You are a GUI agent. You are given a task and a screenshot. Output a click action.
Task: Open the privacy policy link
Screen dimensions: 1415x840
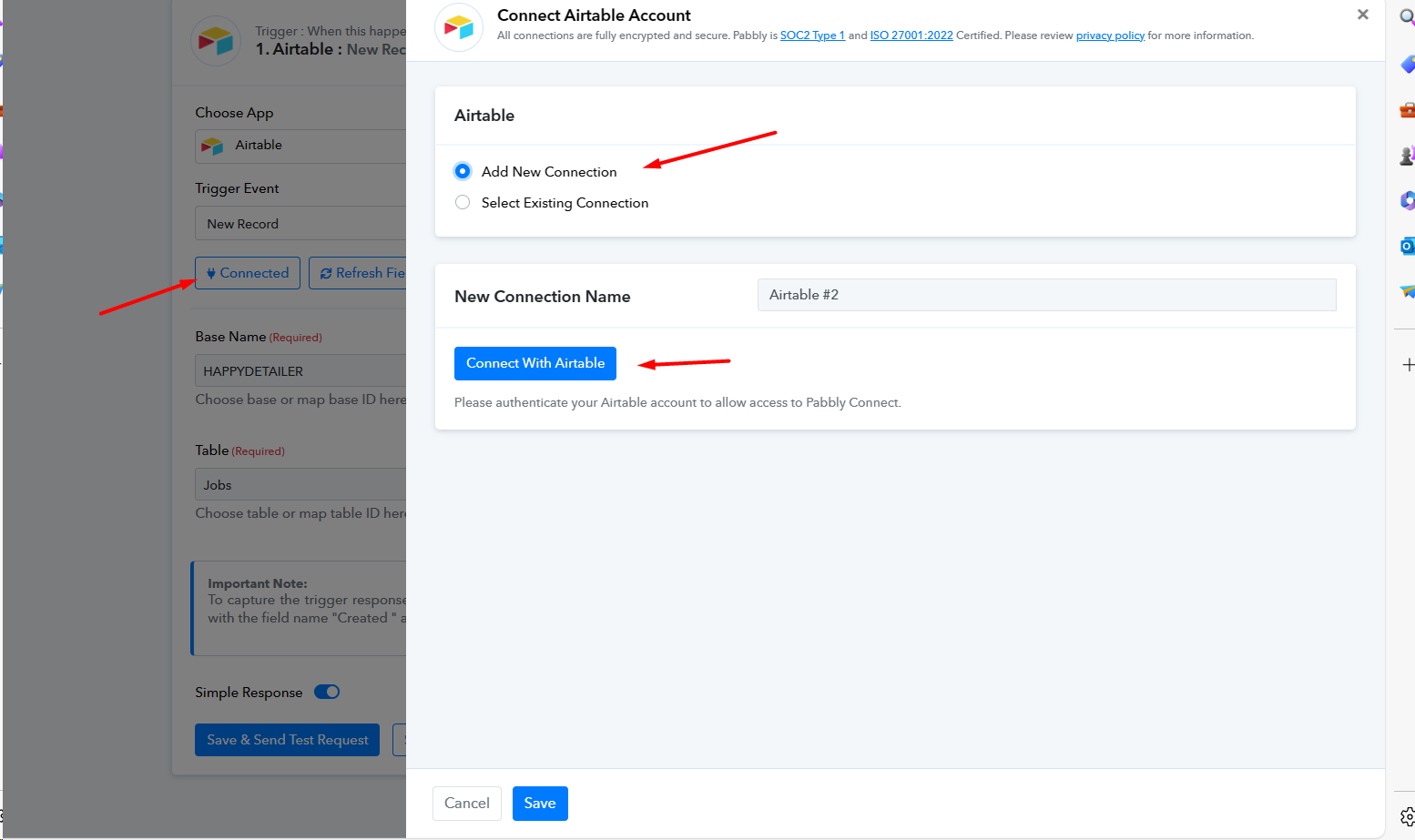pyautogui.click(x=1110, y=35)
